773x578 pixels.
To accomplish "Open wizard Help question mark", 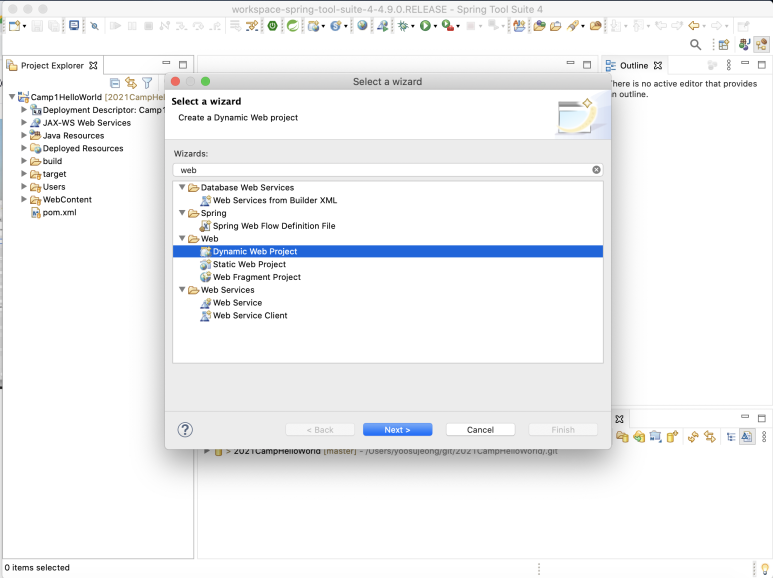I will click(185, 430).
